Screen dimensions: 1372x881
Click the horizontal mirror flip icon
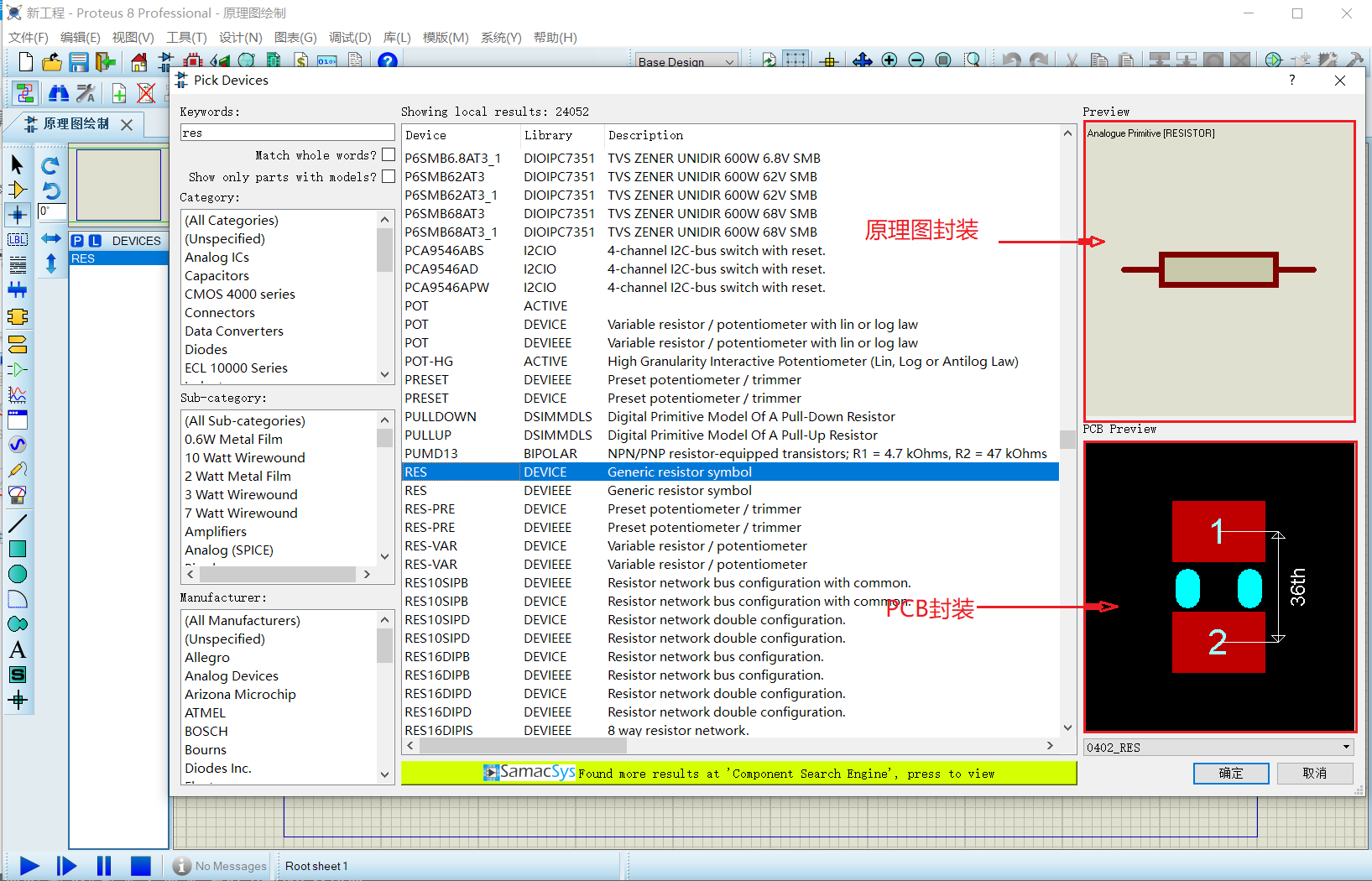click(50, 238)
